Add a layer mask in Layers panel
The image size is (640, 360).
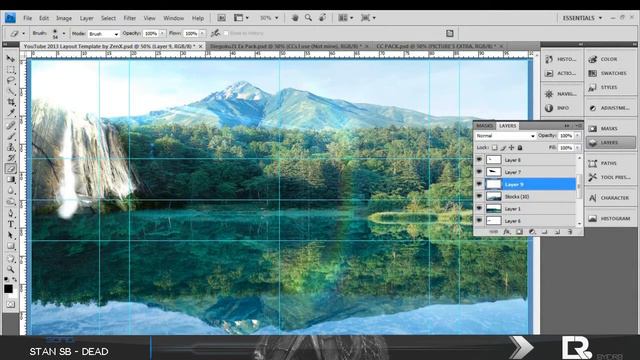[x=519, y=231]
